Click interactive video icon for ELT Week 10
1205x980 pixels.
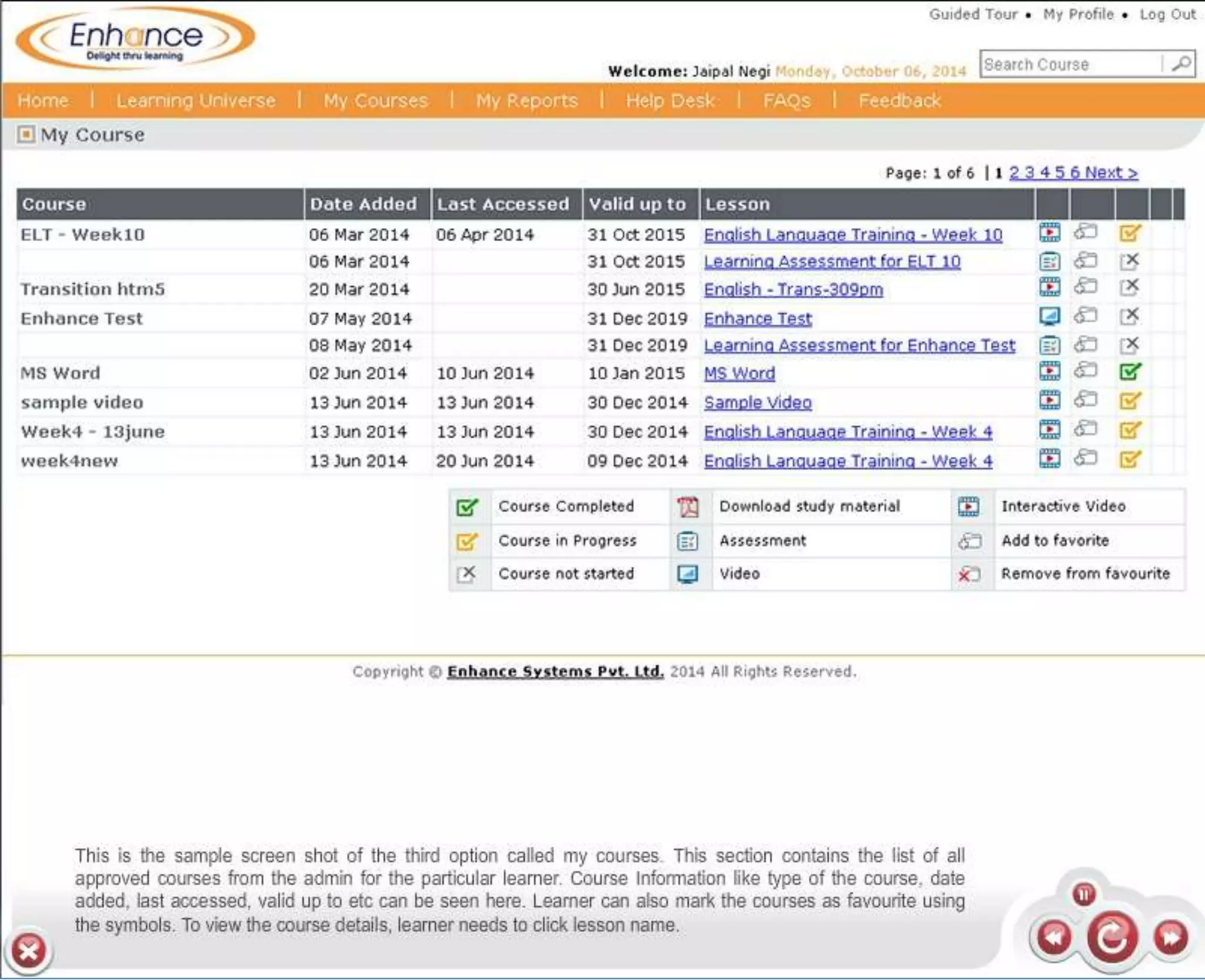pyautogui.click(x=1050, y=234)
